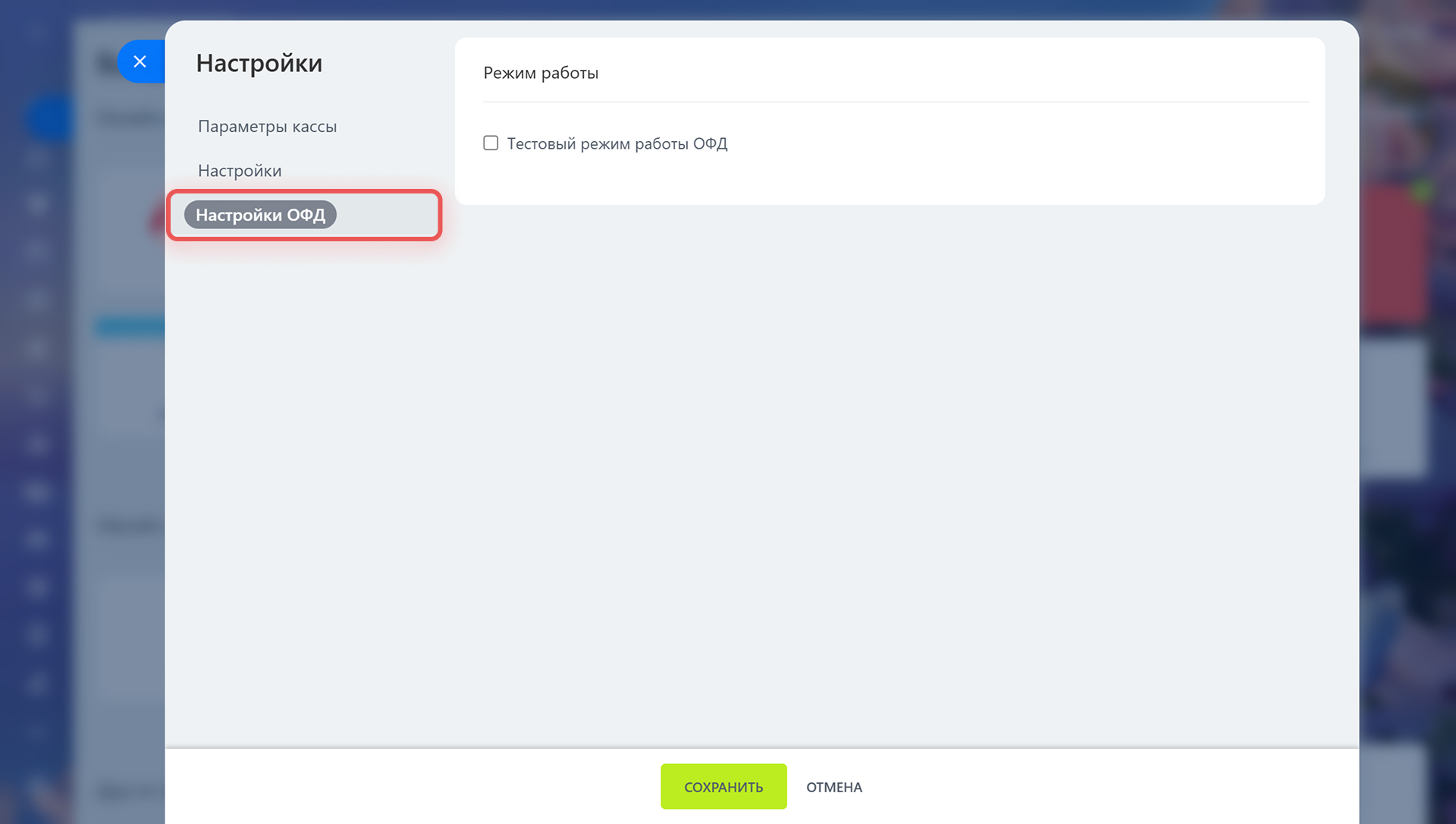Save changes with the Сохранить button
Screen dimensions: 1456x824
tap(723, 786)
